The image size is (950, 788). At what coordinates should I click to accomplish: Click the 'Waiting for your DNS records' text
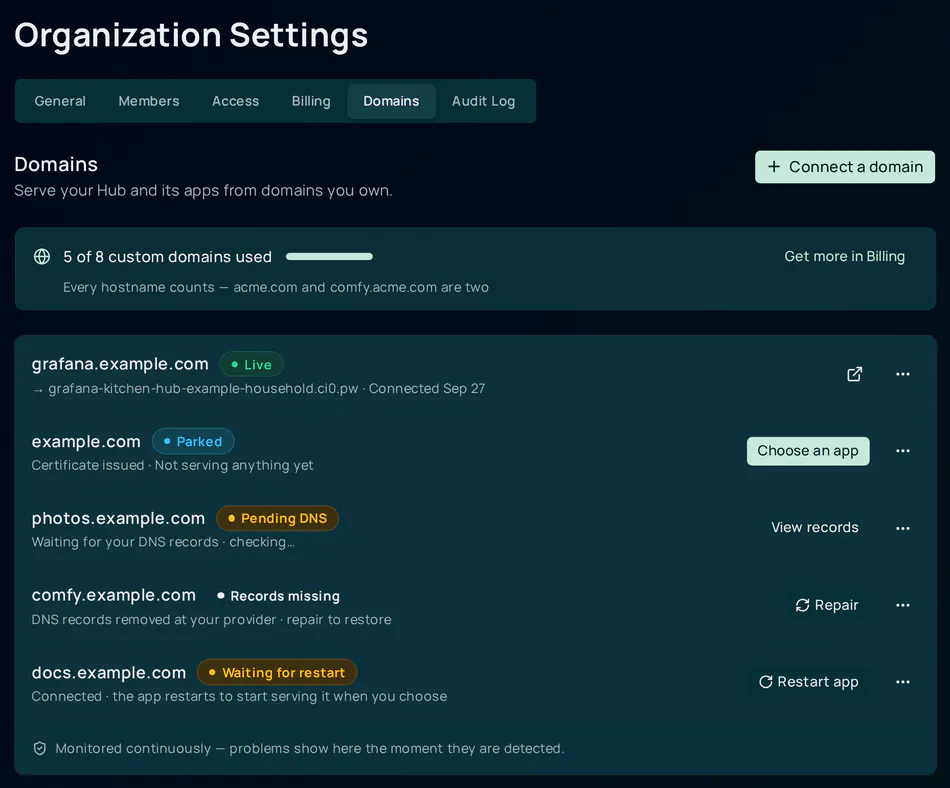125,542
